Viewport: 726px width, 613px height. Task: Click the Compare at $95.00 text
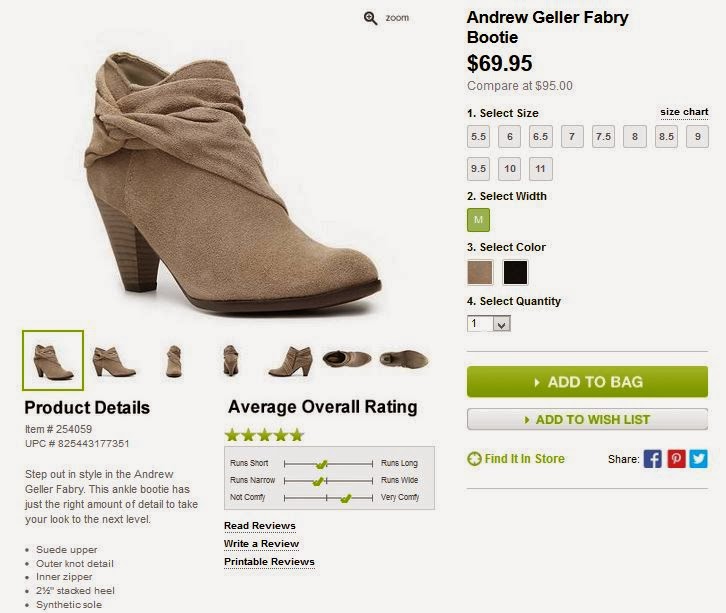pyautogui.click(x=519, y=86)
